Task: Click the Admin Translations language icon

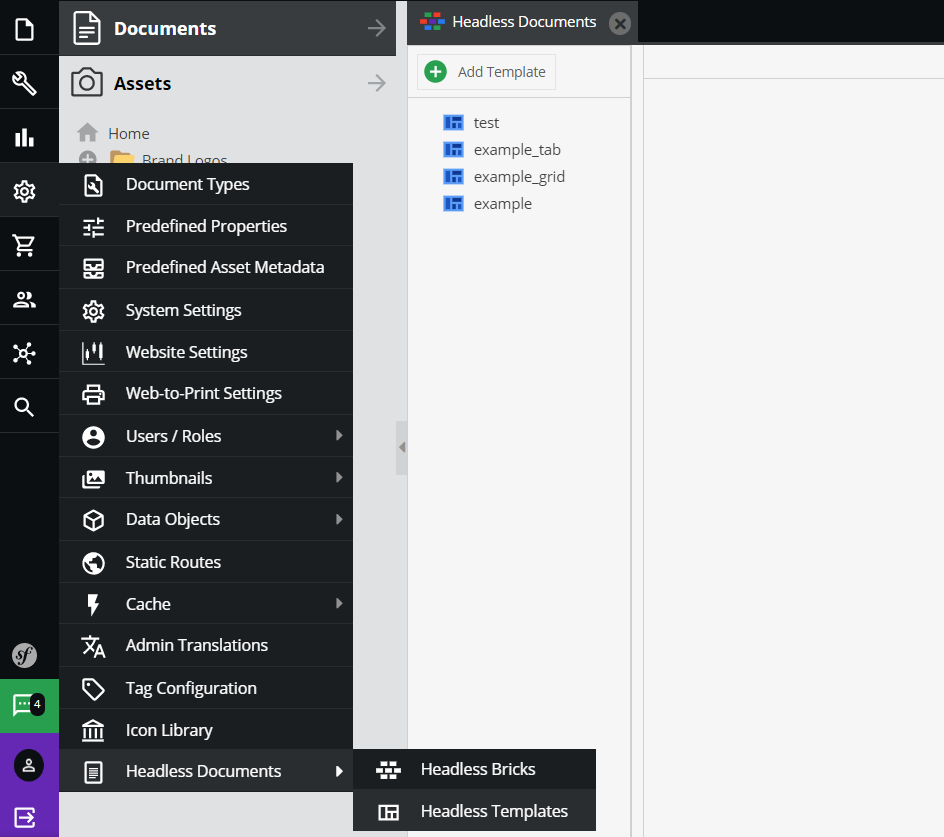Action: tap(93, 647)
